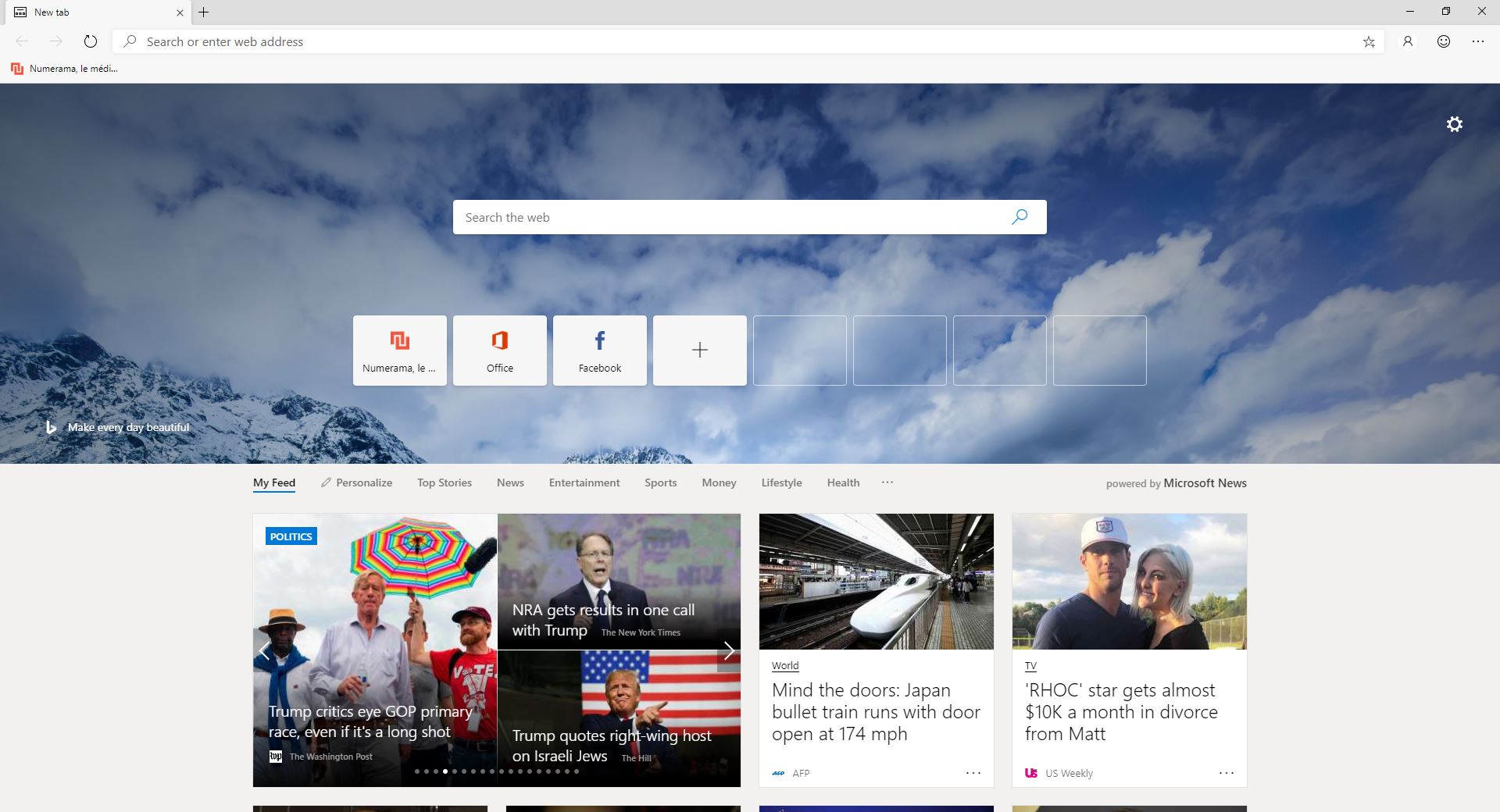Click Personalize feed link
The image size is (1500, 812).
357,483
